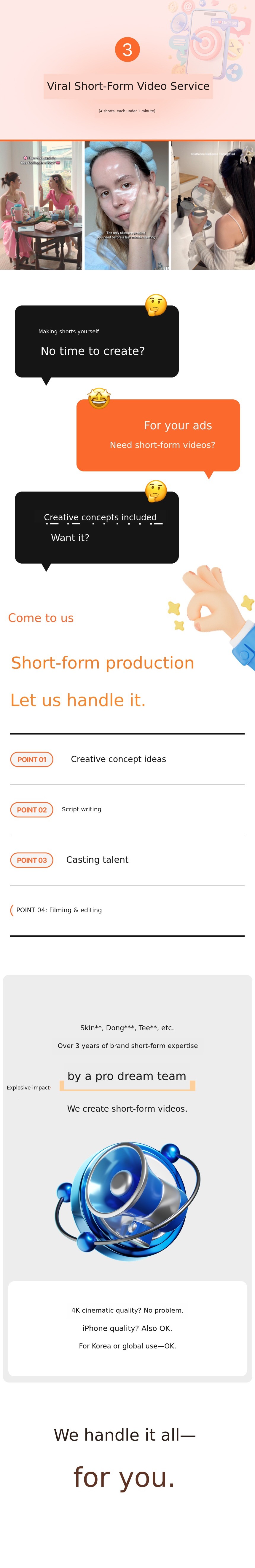Open the two women at table video thumbnail

[41, 206]
